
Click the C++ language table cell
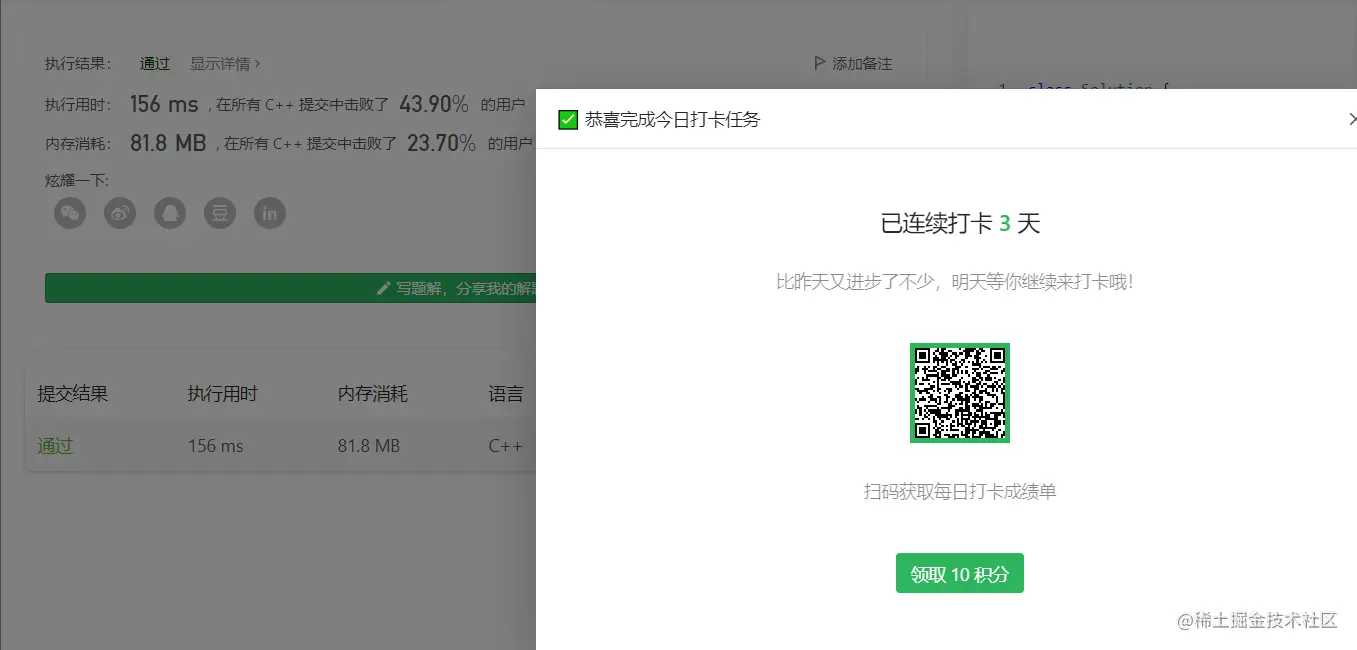click(505, 446)
